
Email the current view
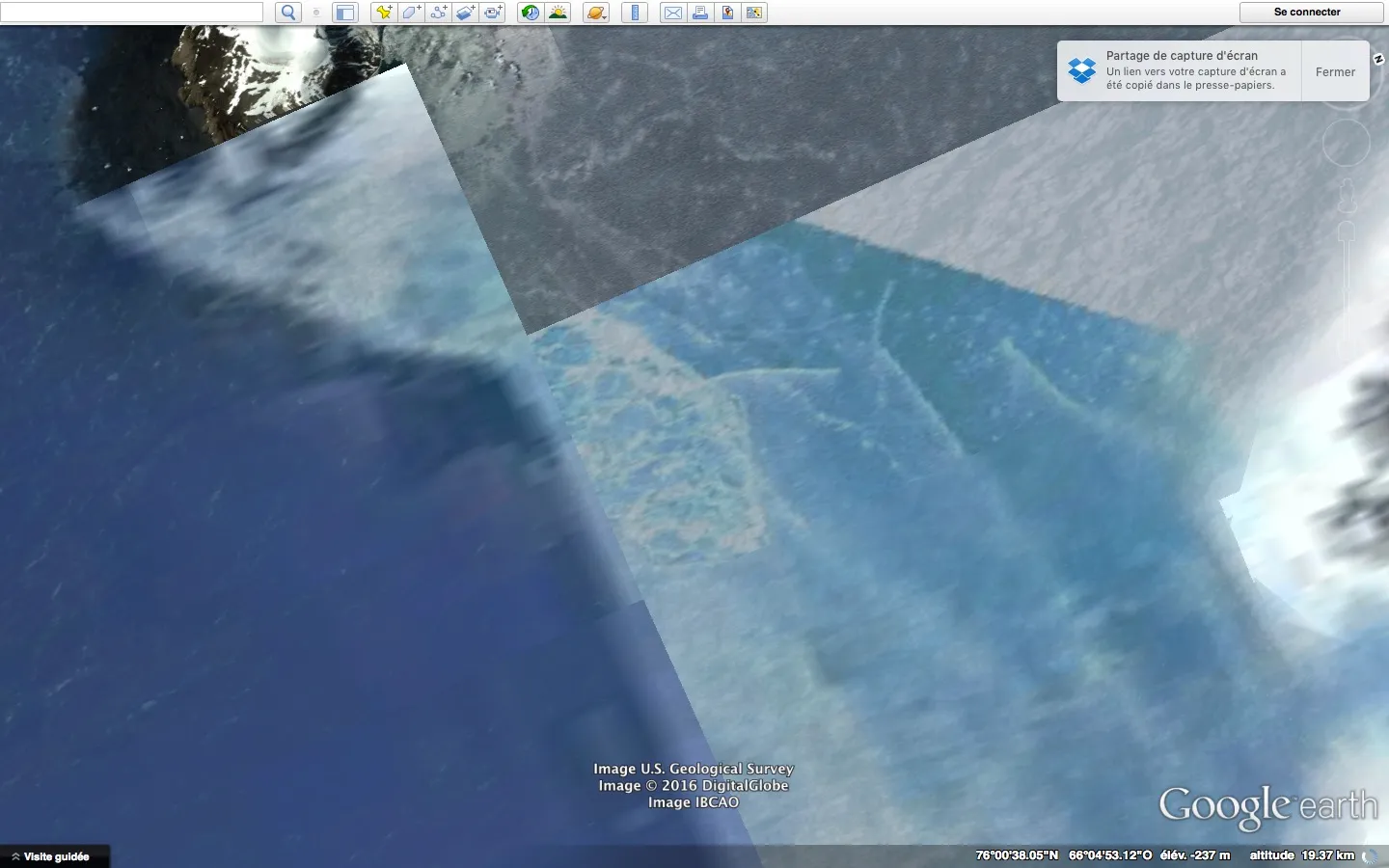tap(673, 13)
